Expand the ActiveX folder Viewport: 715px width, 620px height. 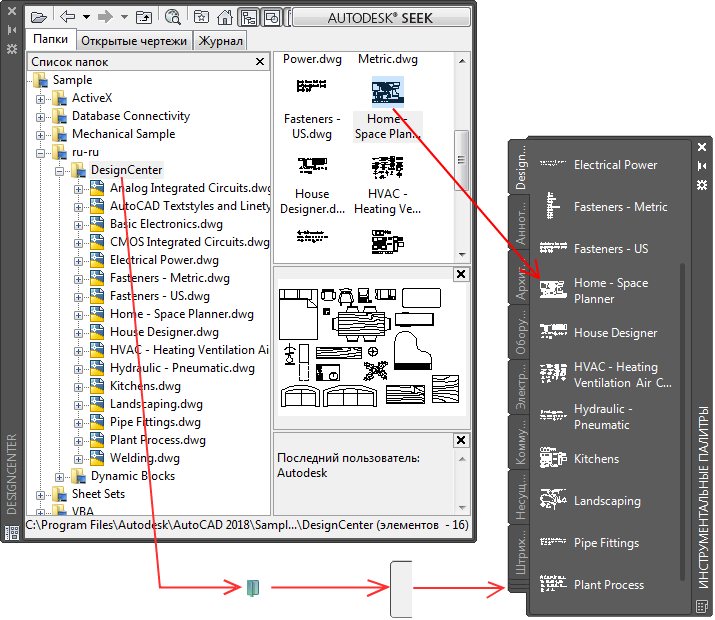pos(41,99)
